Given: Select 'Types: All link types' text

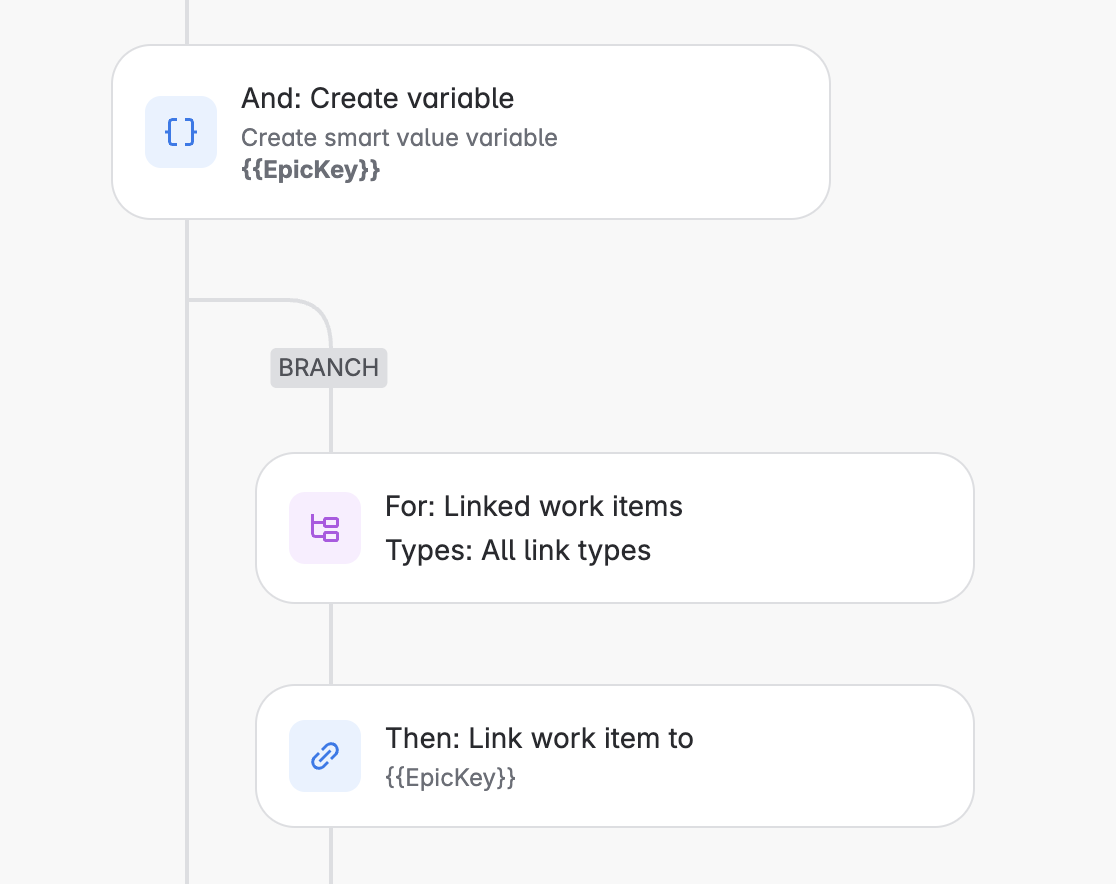Looking at the screenshot, I should pos(517,550).
